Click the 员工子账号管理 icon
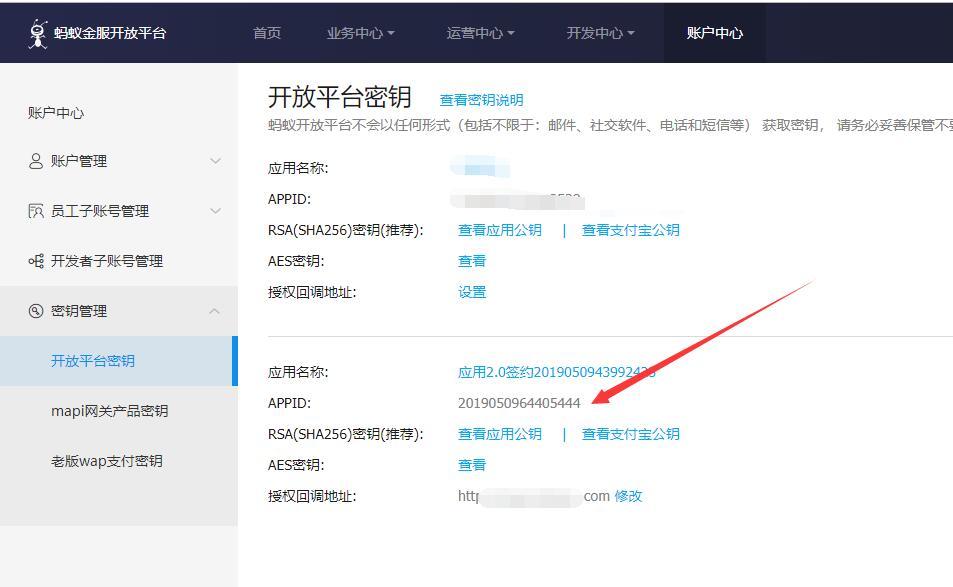Screen dimensions: 953x587 [x=36, y=211]
